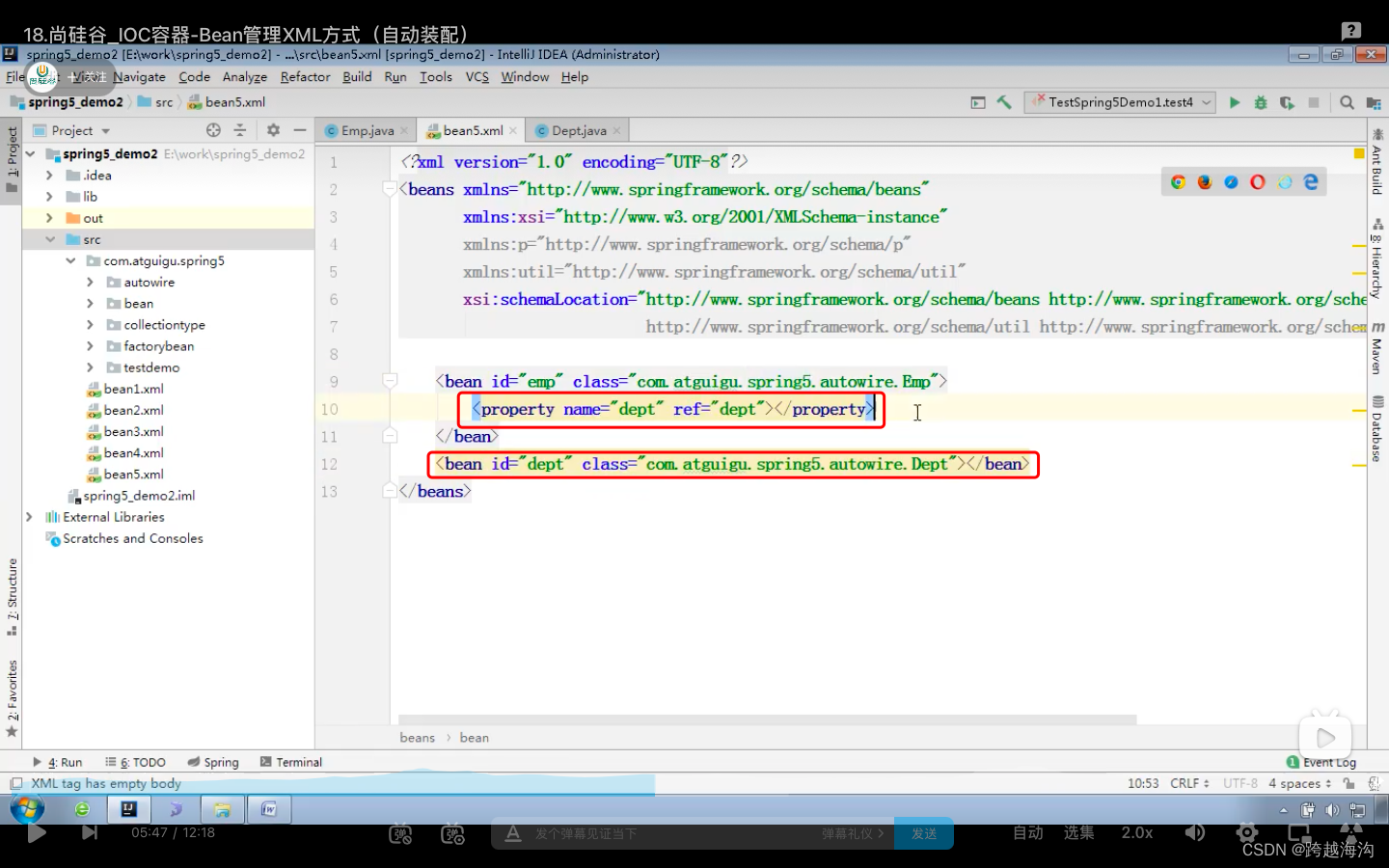Switch to the Dept.java editor tab
The height and width of the screenshot is (868, 1389).
(578, 130)
